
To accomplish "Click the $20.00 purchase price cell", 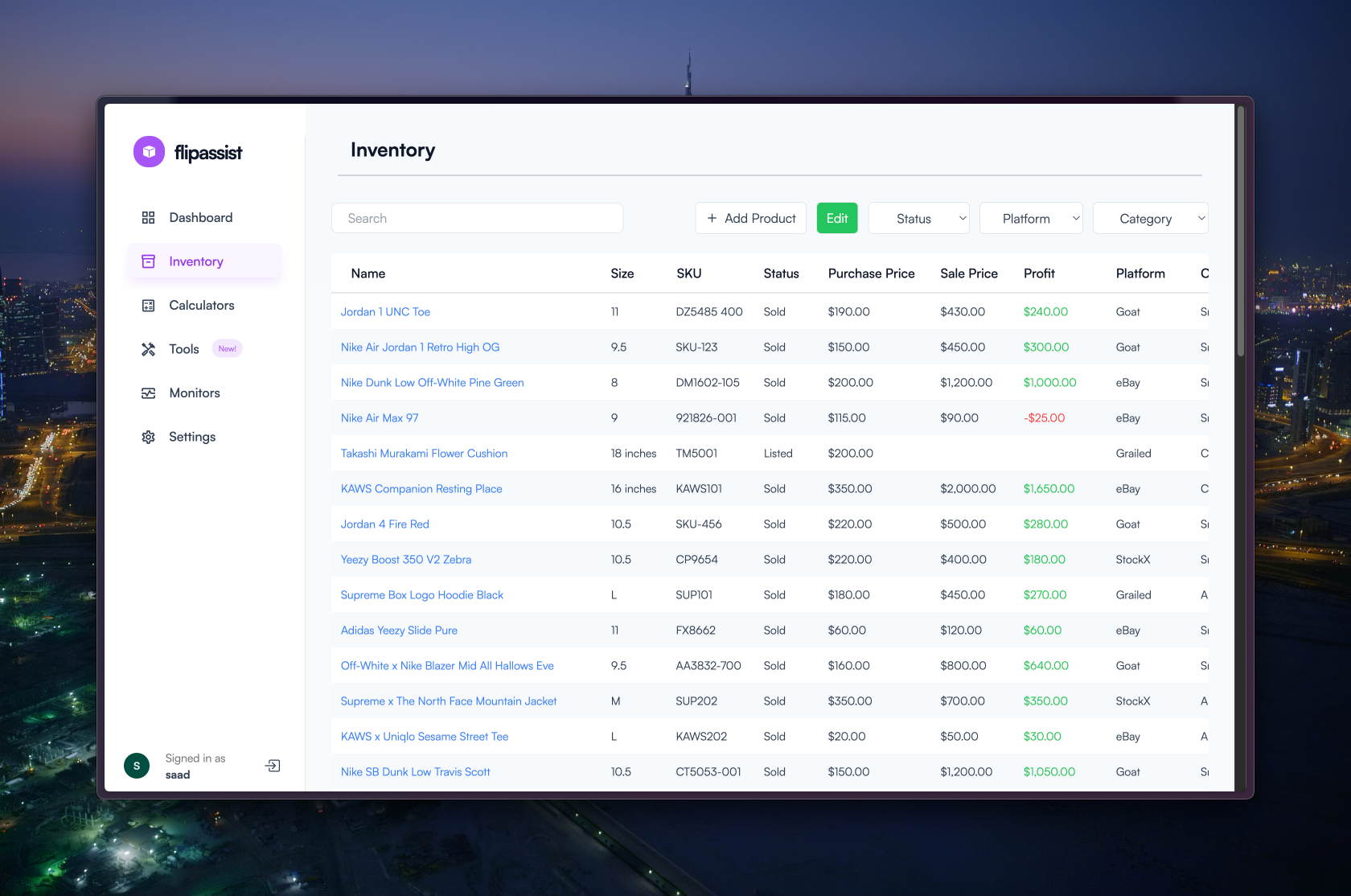I will click(847, 737).
